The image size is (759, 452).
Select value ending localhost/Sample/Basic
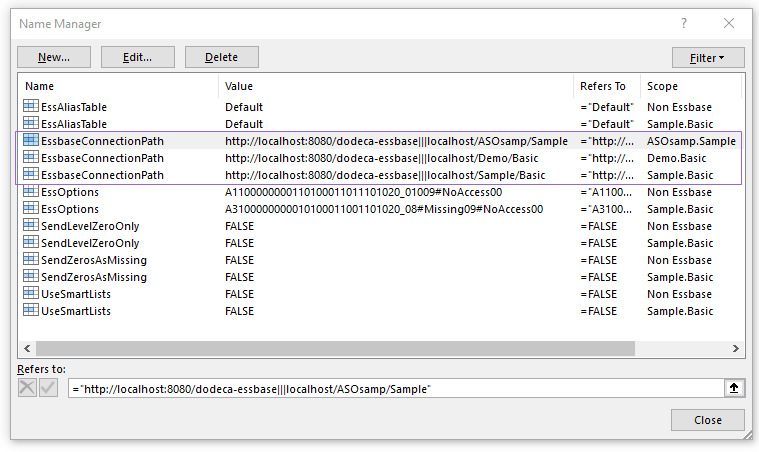385,175
